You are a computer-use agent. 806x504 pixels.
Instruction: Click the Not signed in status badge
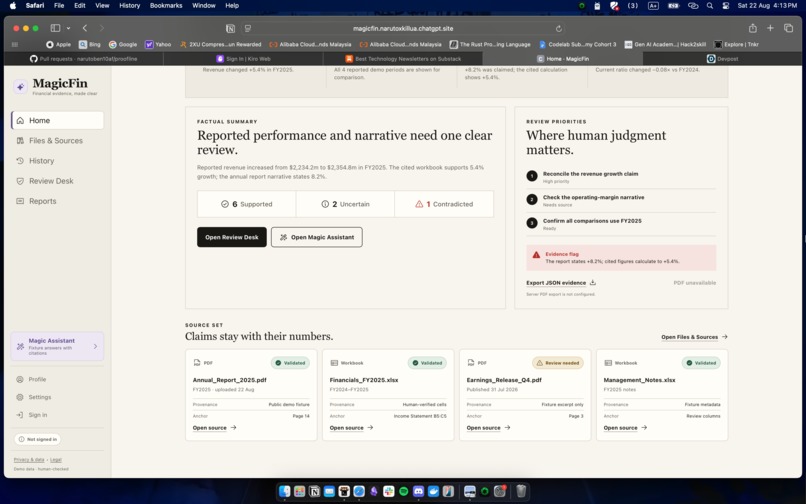tap(38, 439)
